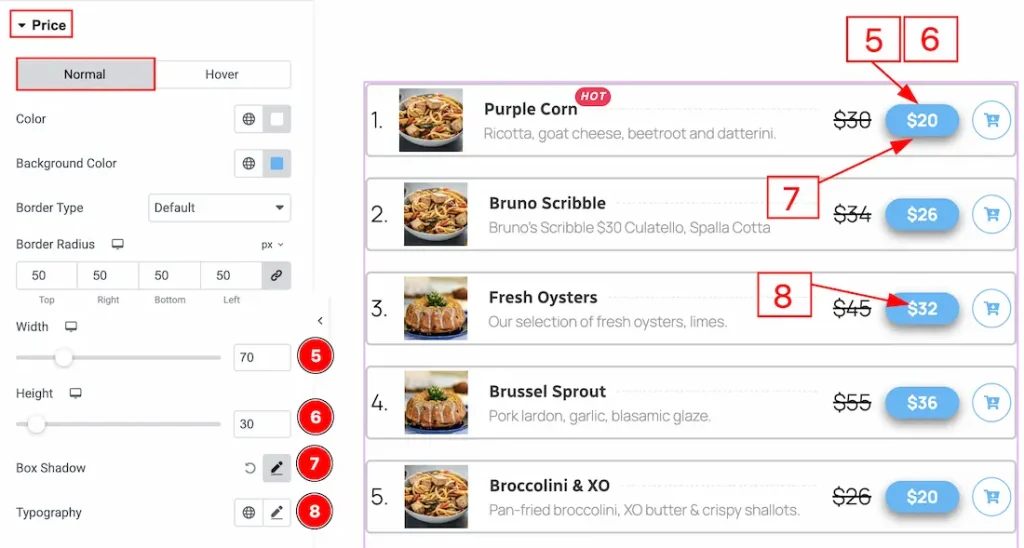Add Purple Corn to cart
The width and height of the screenshot is (1024, 548).
[x=991, y=120]
